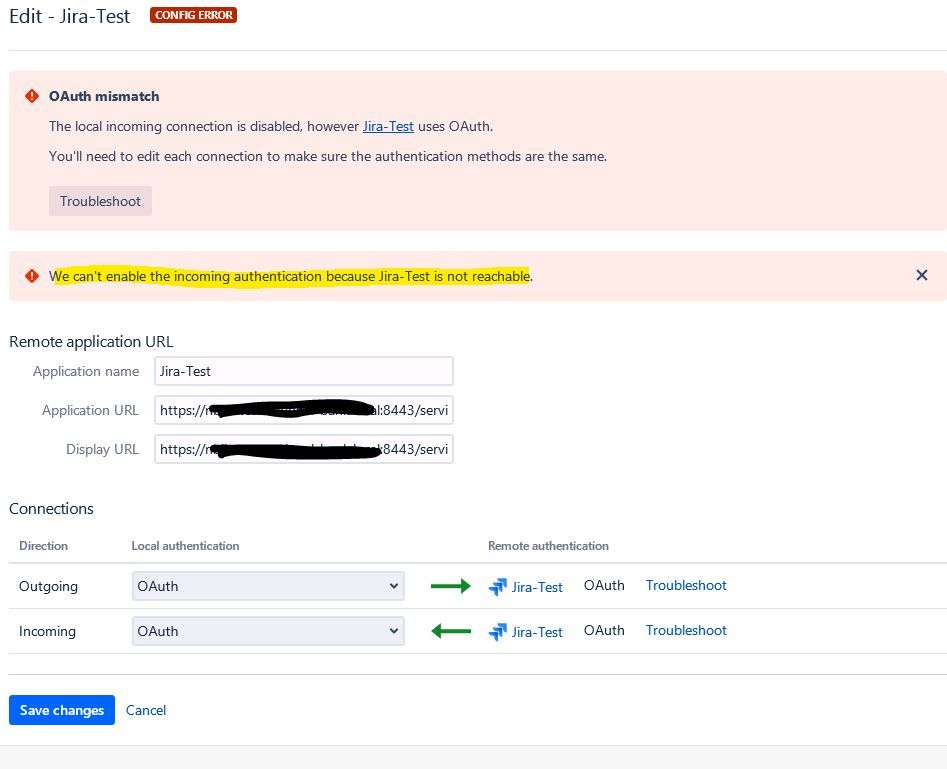This screenshot has width=947, height=769.
Task: Click remote OAuth text in the Outgoing row
Action: (604, 585)
